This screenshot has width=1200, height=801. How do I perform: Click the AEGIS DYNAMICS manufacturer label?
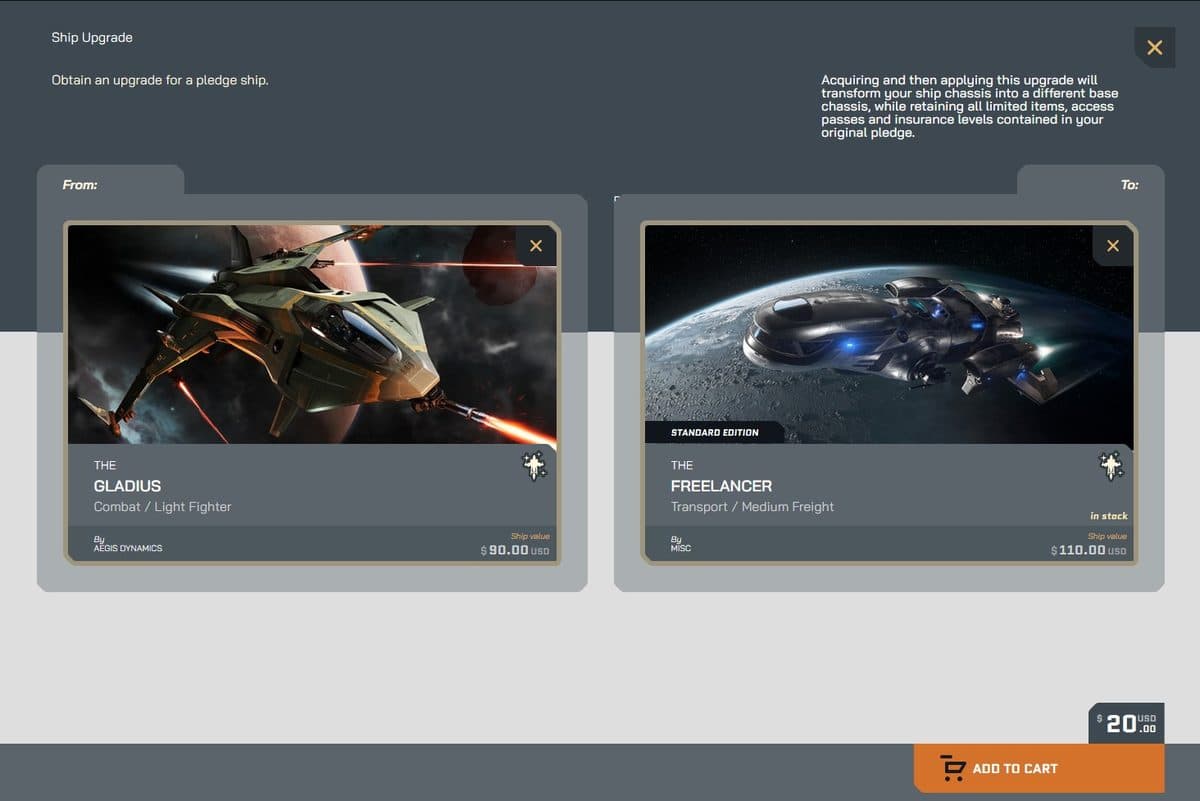(x=128, y=548)
